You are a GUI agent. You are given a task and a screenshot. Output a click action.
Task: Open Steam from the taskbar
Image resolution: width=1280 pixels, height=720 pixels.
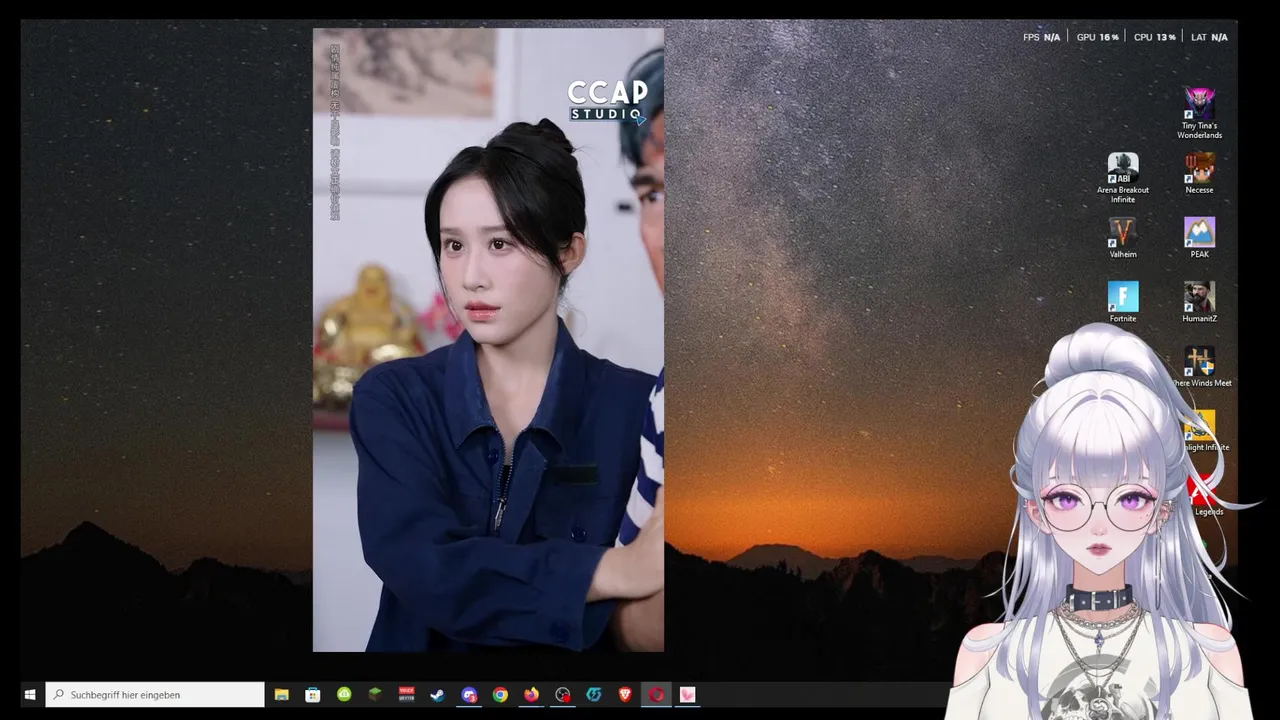coord(437,694)
